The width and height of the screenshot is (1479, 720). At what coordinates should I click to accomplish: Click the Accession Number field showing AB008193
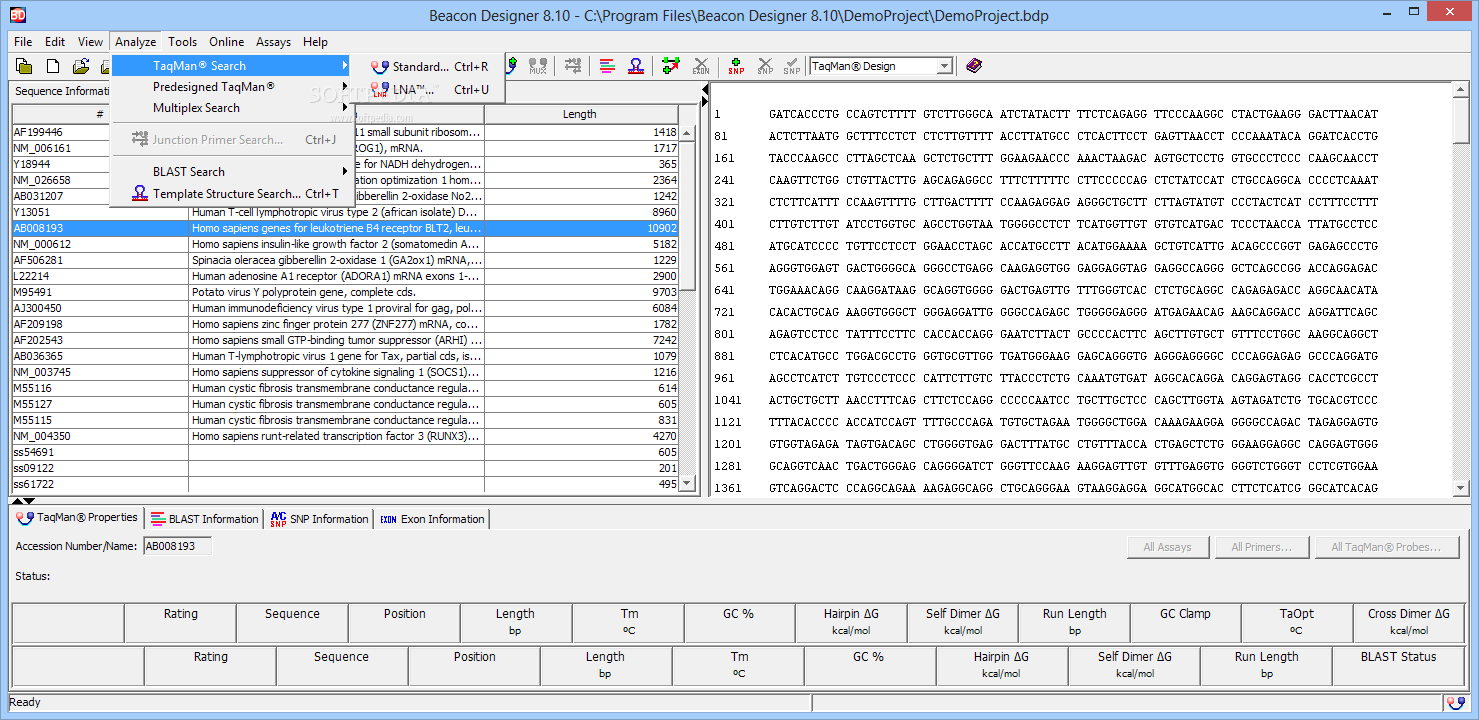178,546
